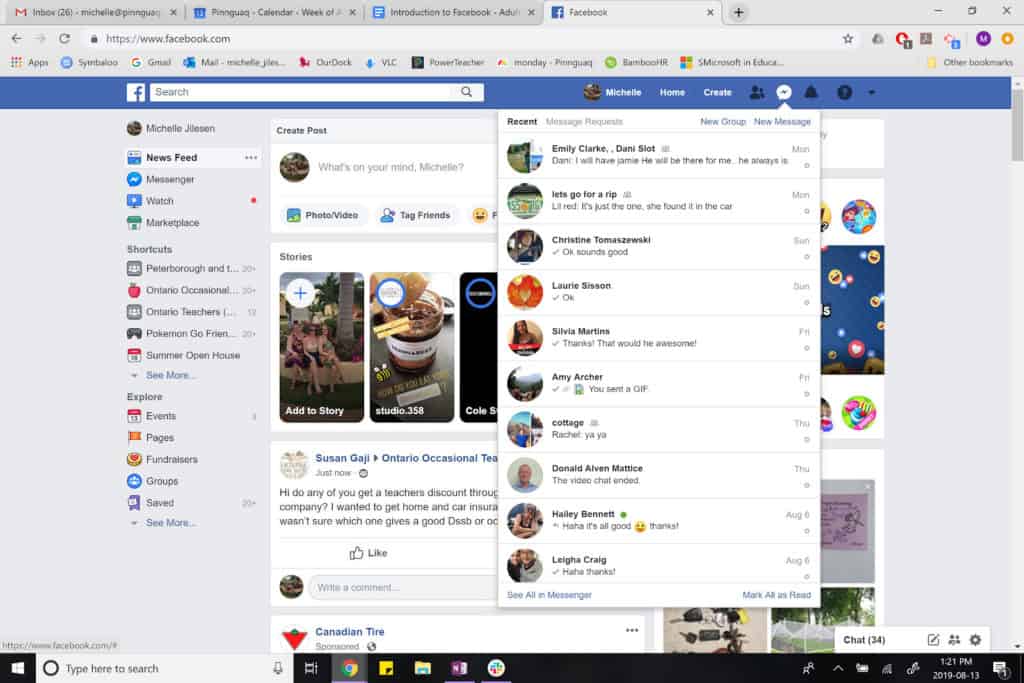Open Fundraisers in Explore section
Viewport: 1024px width, 683px height.
pyautogui.click(x=162, y=459)
